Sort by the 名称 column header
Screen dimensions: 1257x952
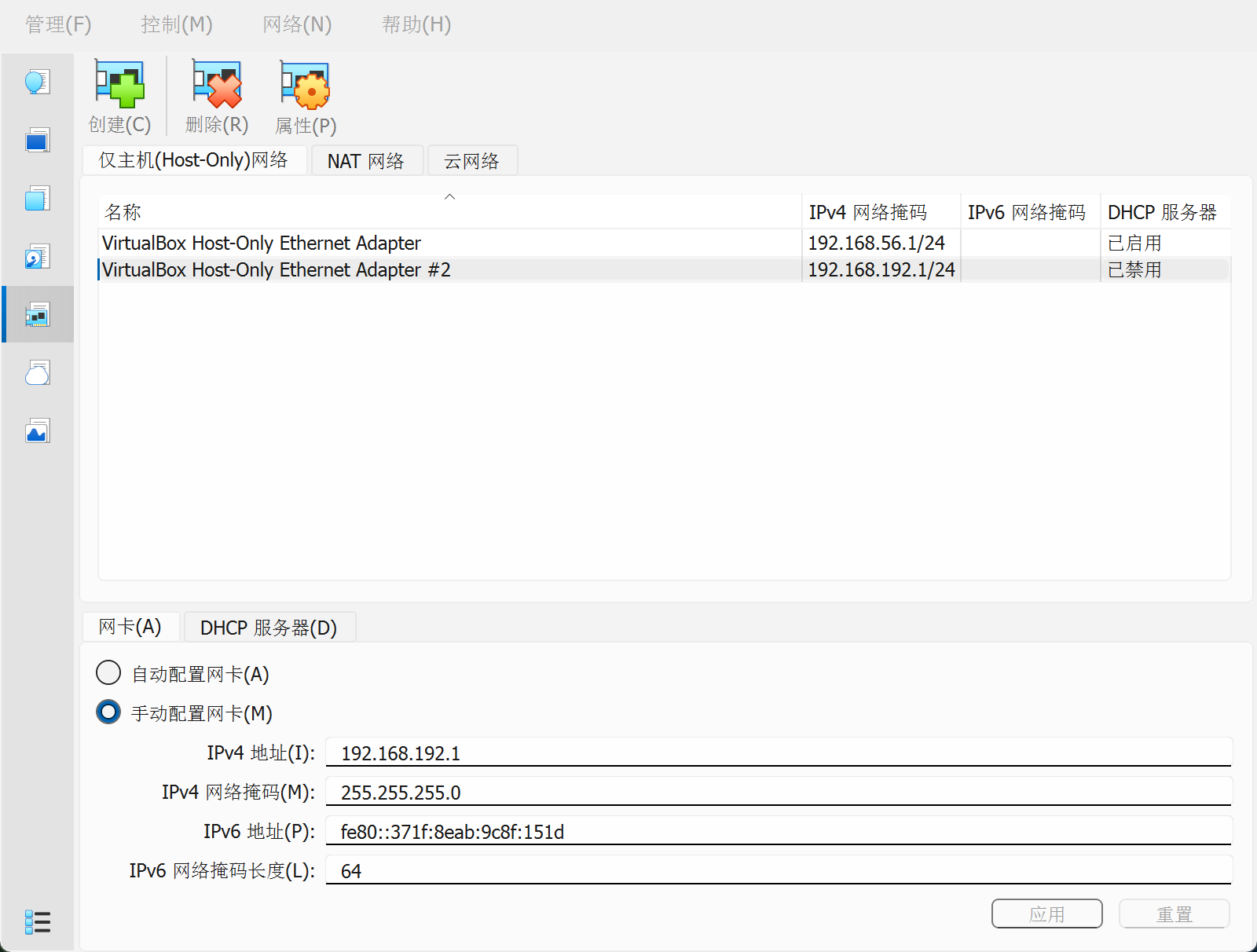(x=449, y=212)
